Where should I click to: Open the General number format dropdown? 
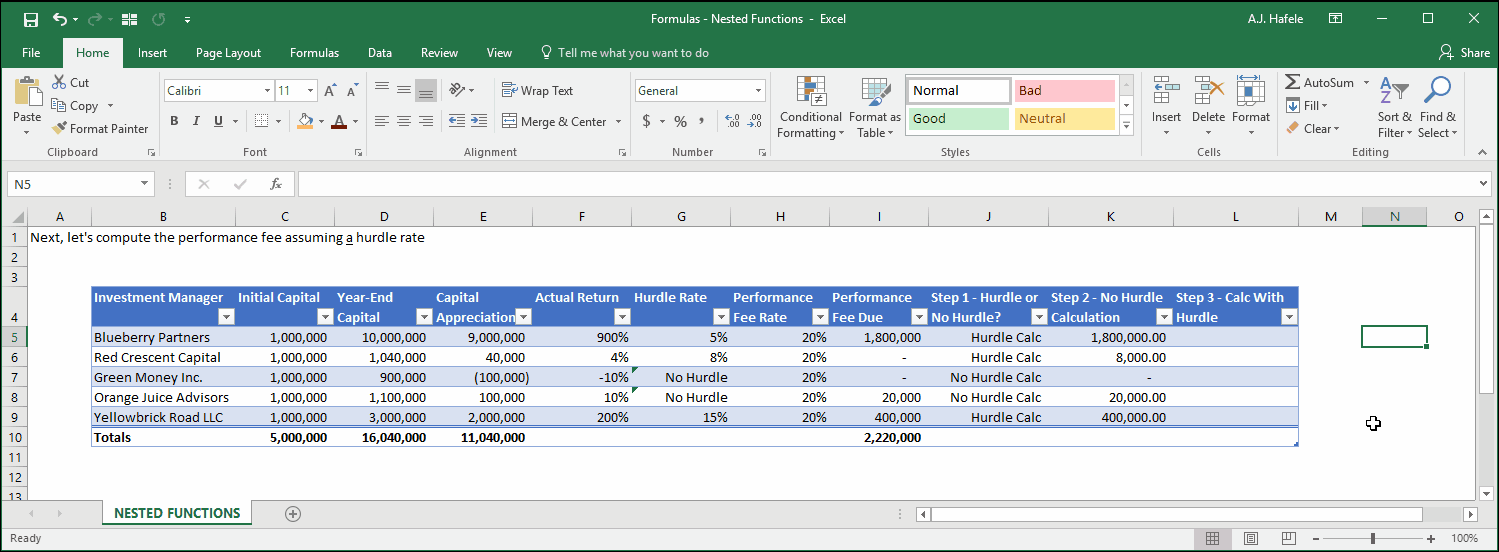pyautogui.click(x=759, y=91)
